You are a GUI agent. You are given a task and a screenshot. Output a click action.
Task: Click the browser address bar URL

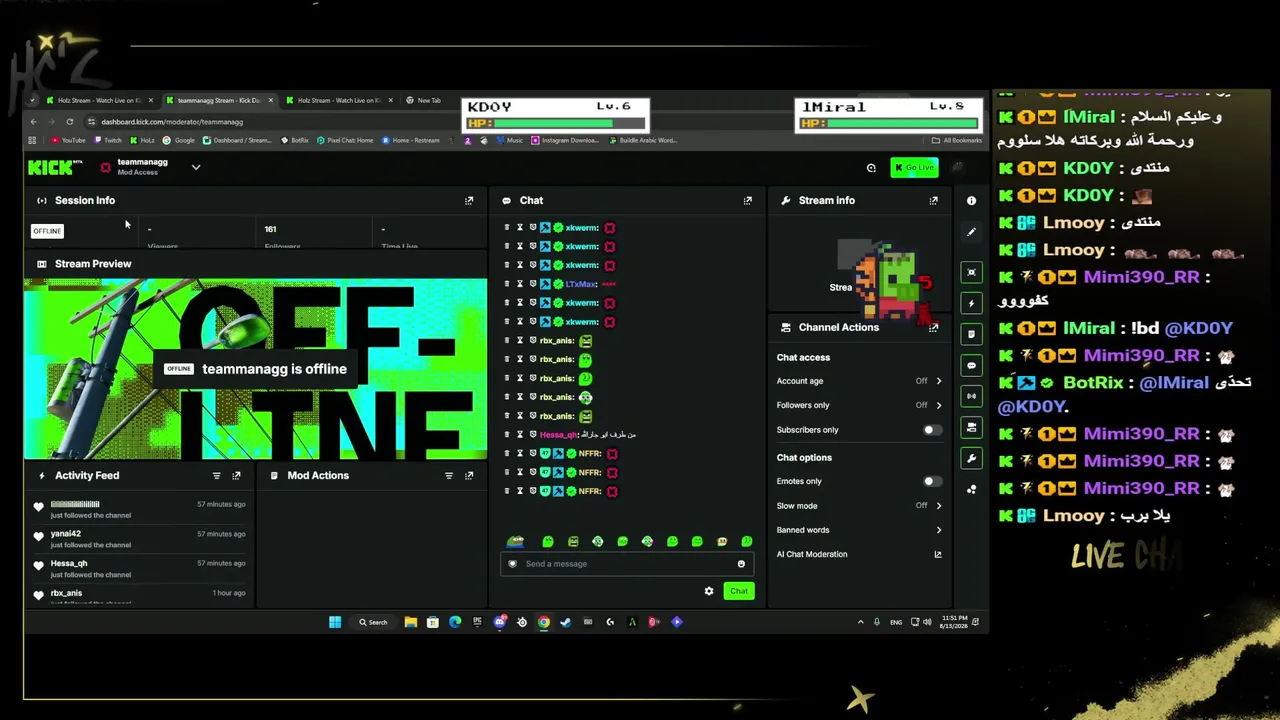[x=172, y=122]
